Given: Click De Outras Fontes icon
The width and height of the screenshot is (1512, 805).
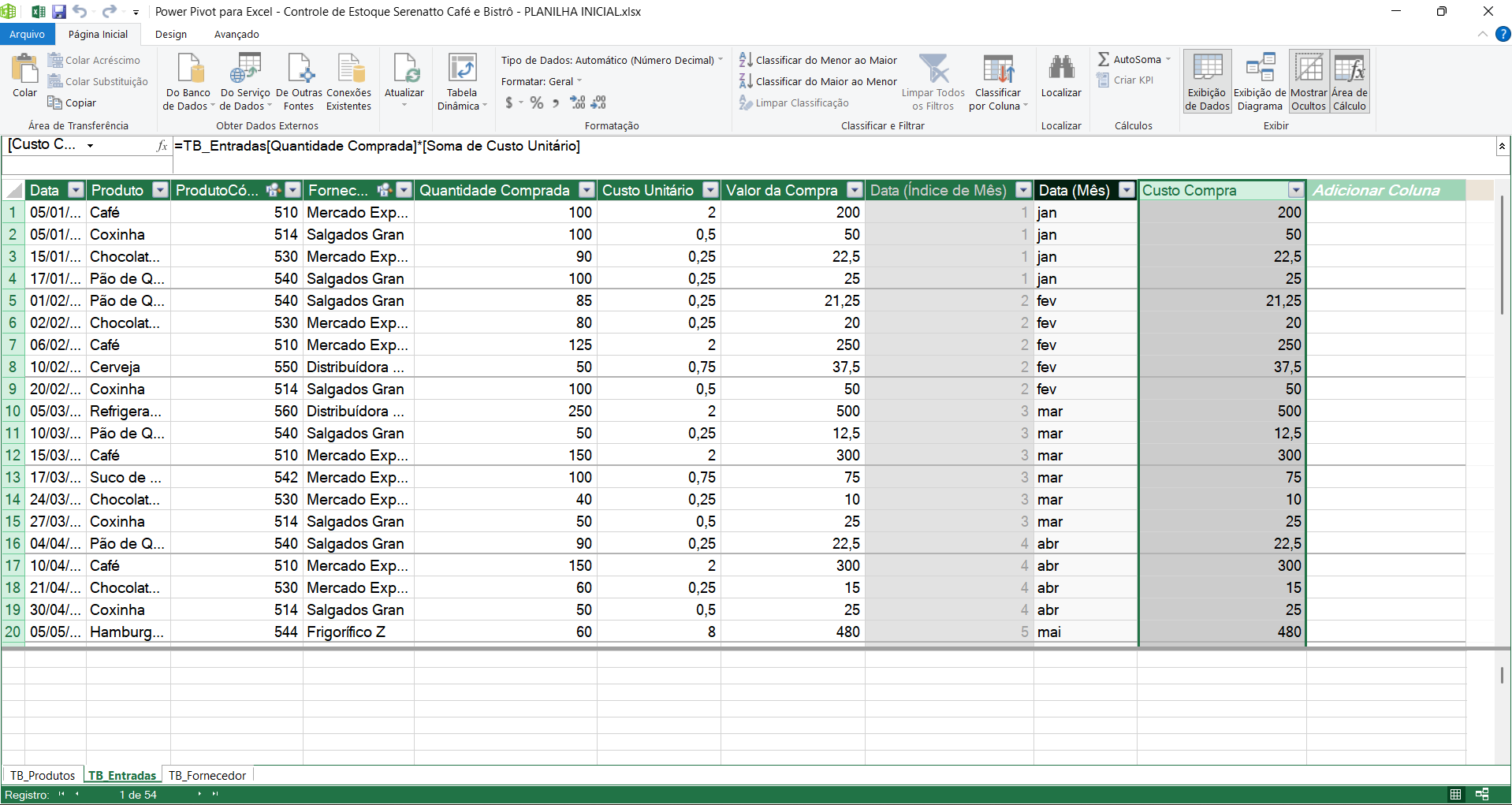Looking at the screenshot, I should (300, 69).
